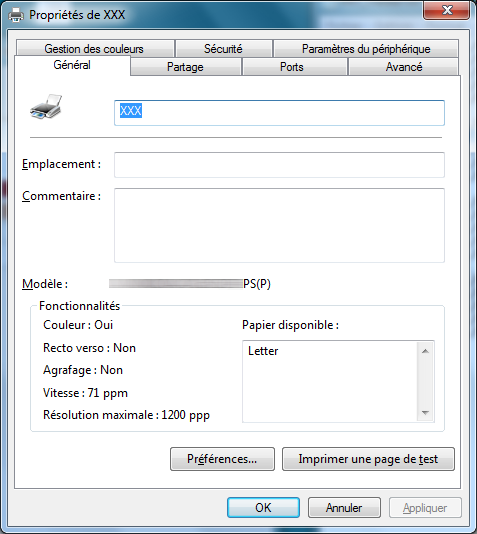477x534 pixels.
Task: Select the Général tab
Action: (72, 65)
